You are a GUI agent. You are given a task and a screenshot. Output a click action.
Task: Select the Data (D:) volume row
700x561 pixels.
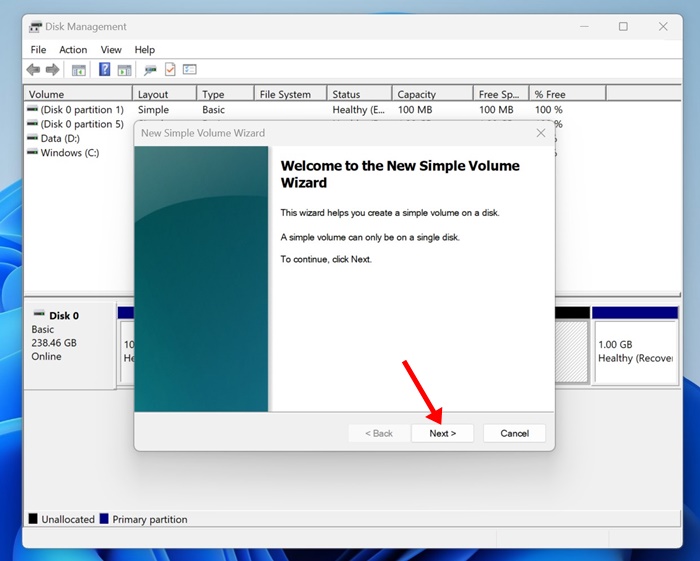54,138
